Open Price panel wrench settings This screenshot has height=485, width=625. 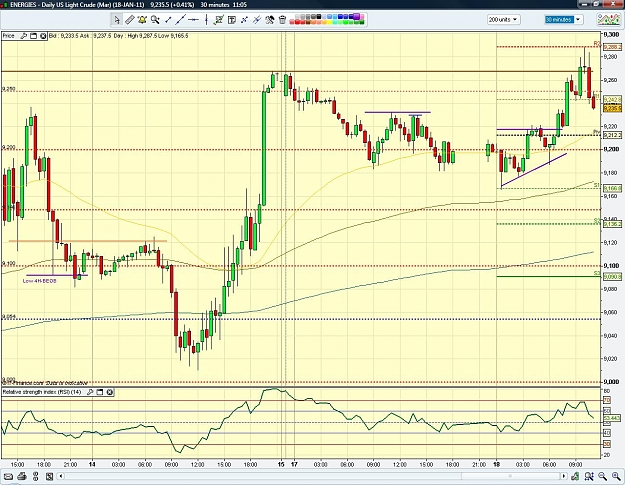[x=24, y=36]
